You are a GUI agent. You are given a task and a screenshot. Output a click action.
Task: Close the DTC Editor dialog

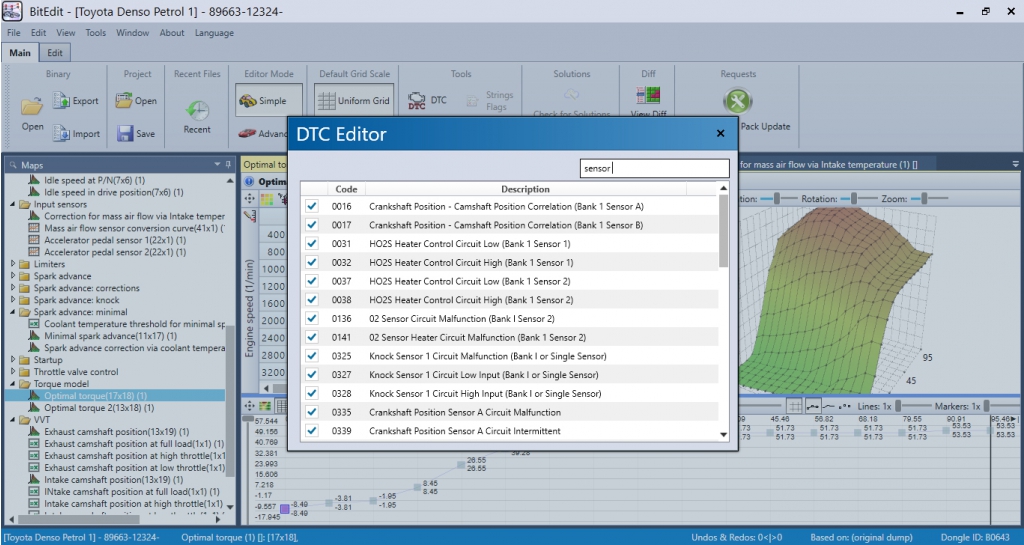tap(720, 133)
